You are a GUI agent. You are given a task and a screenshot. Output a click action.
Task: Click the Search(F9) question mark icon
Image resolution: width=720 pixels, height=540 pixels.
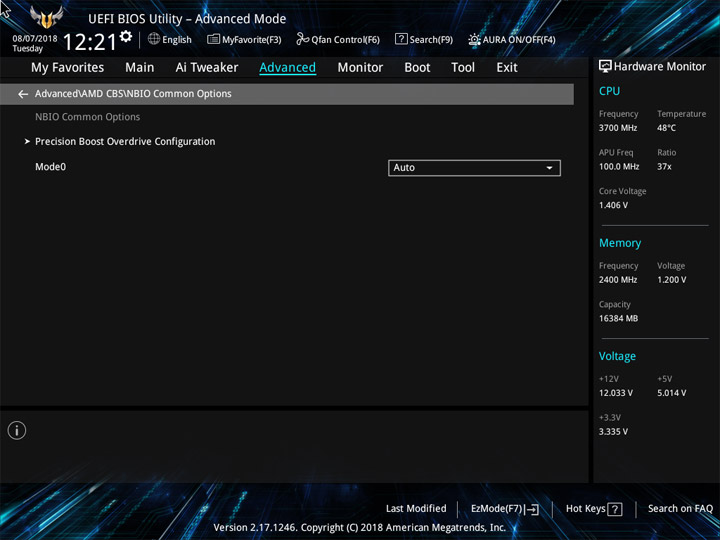401,39
